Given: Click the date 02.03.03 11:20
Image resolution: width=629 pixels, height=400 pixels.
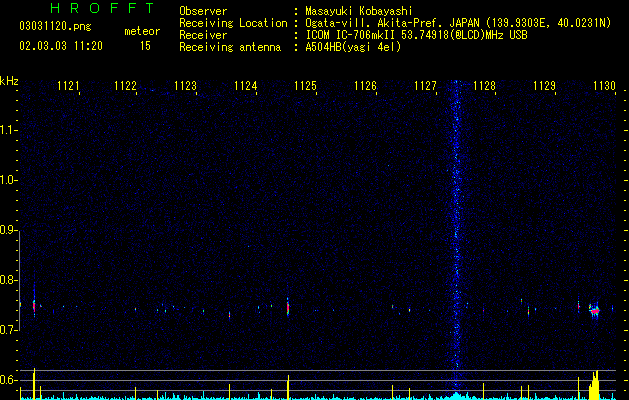Looking at the screenshot, I should point(61,46).
